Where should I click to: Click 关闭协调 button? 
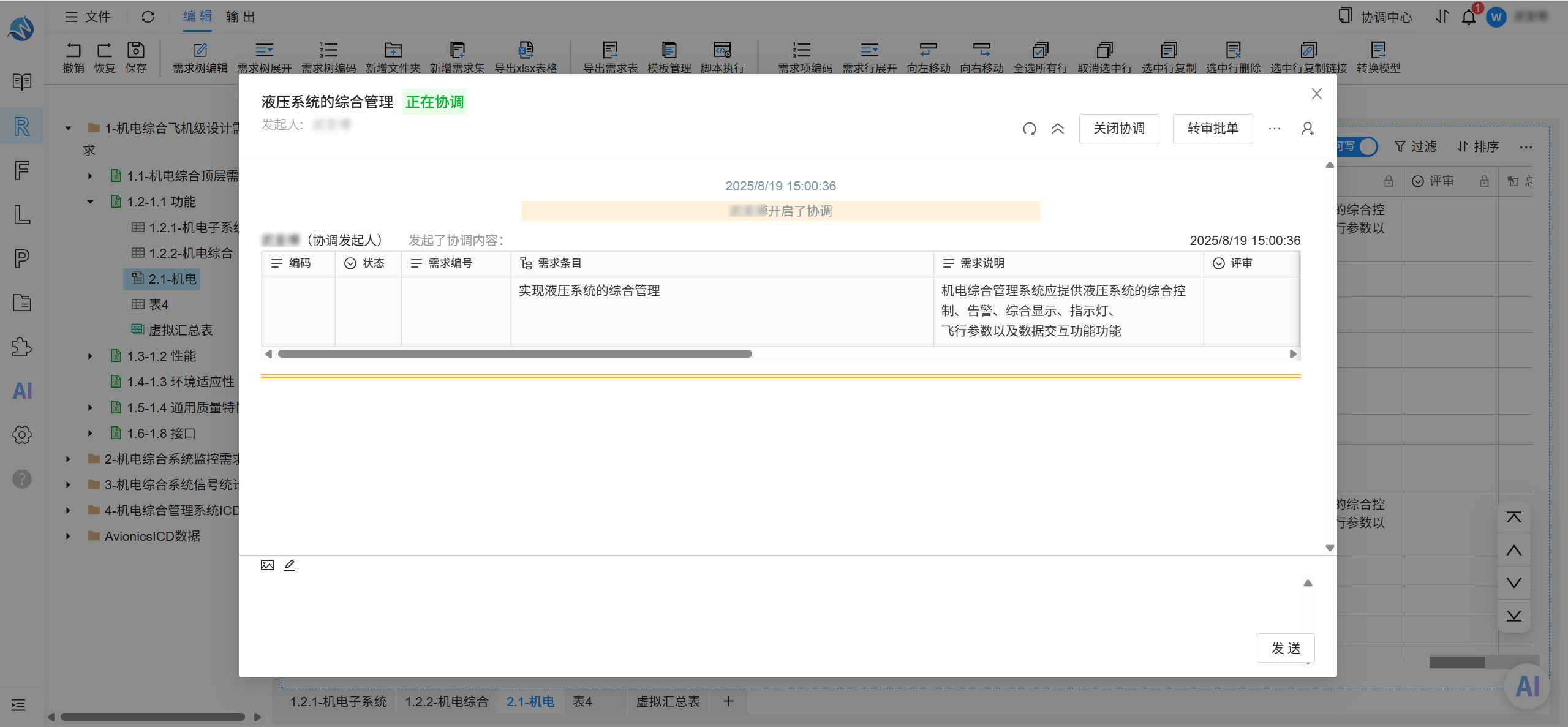pyautogui.click(x=1119, y=129)
